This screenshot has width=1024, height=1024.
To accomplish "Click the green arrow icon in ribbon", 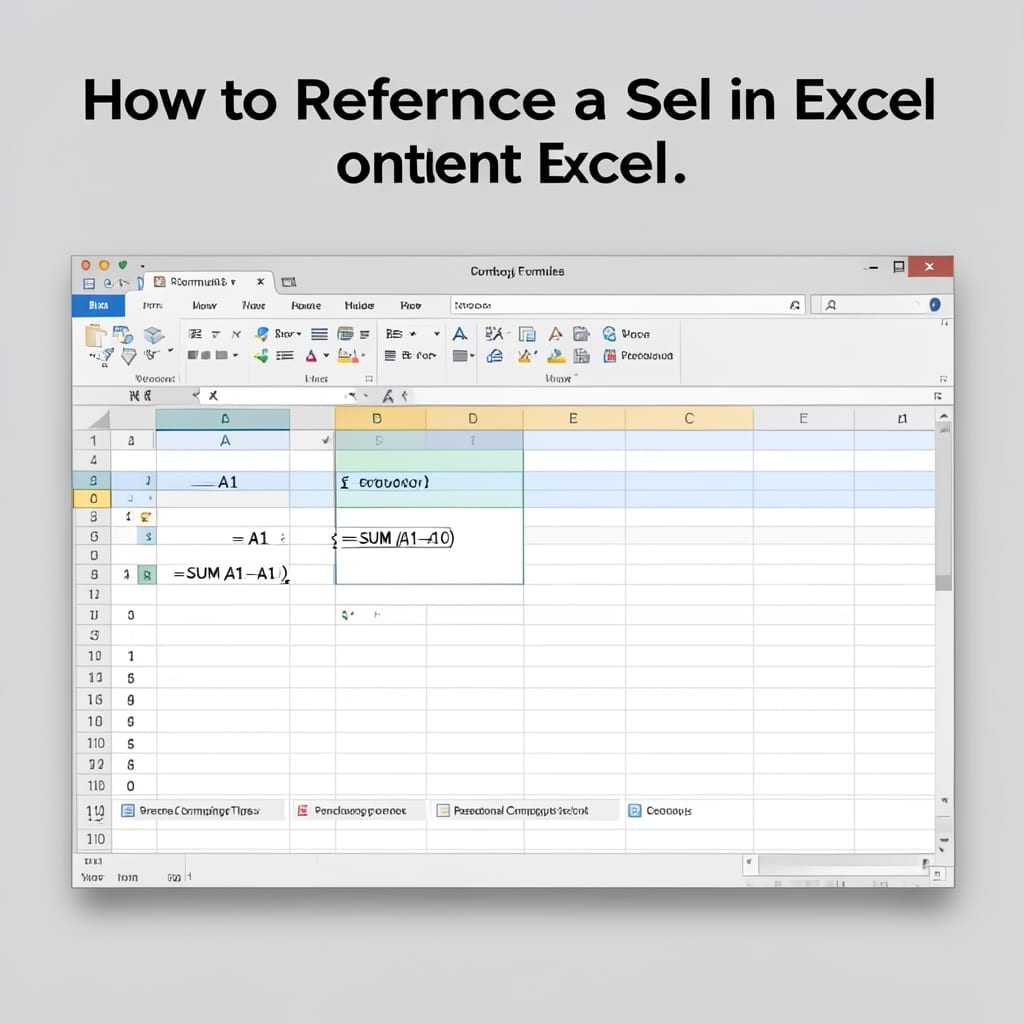I will [x=261, y=355].
